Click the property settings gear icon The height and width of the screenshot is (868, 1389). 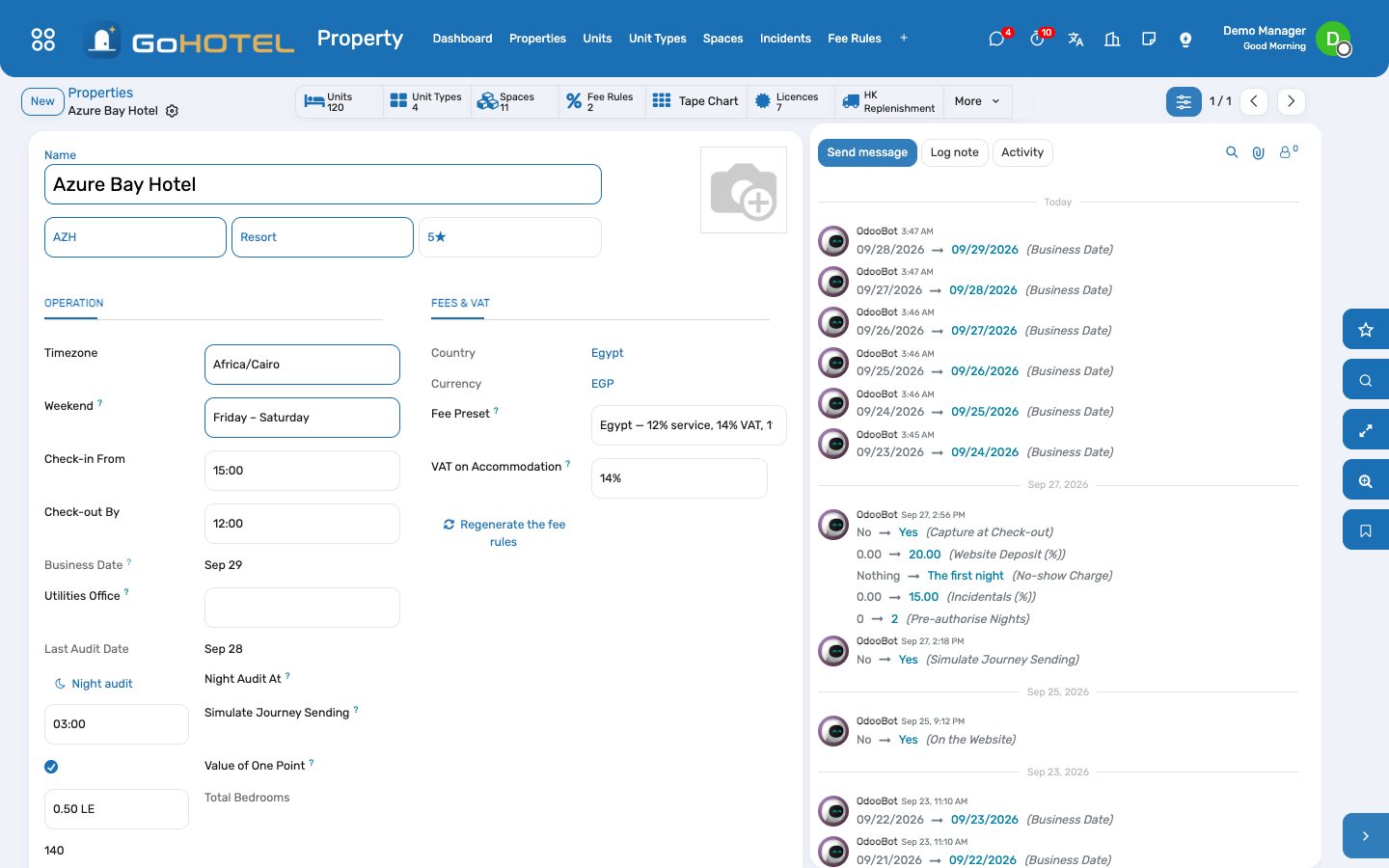[172, 111]
